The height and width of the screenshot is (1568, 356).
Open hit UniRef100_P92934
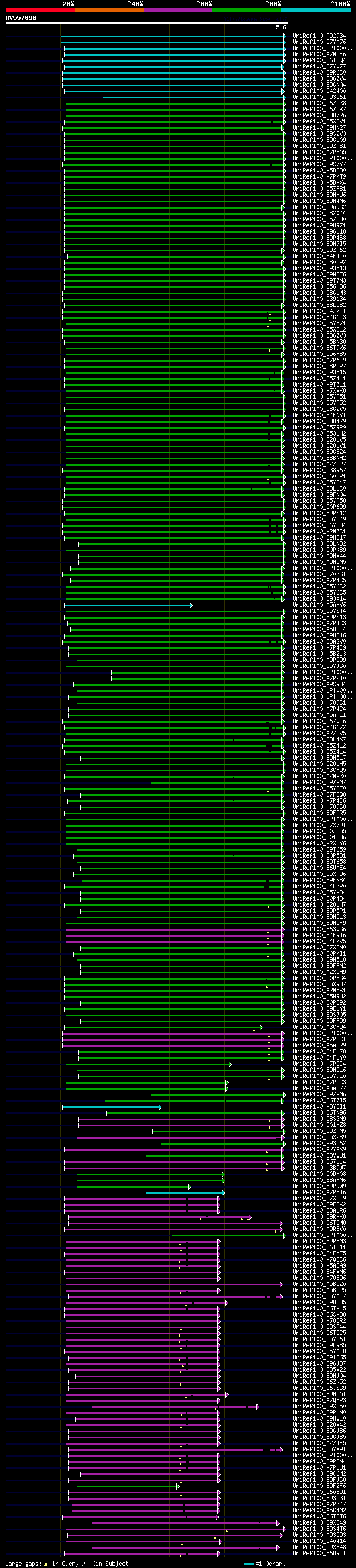pos(319,36)
